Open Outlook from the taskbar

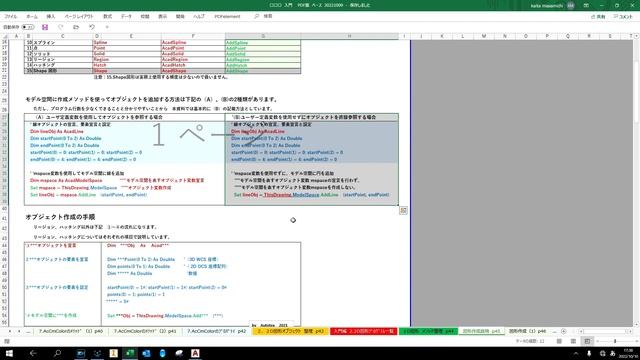(x=146, y=353)
